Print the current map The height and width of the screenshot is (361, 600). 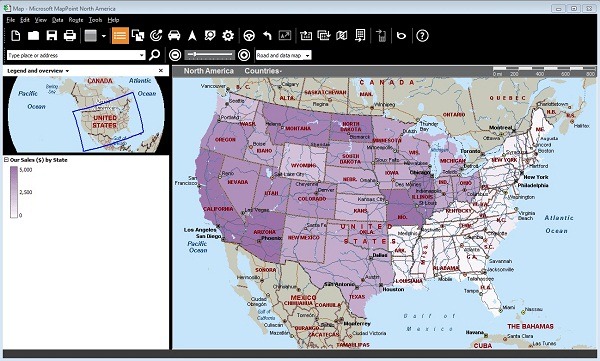[x=70, y=36]
